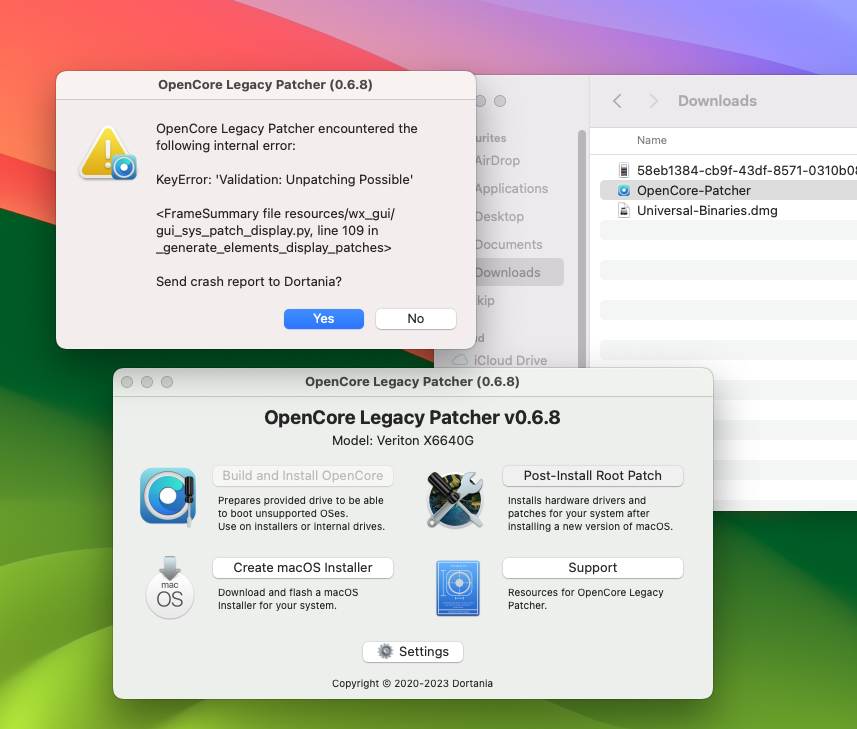The width and height of the screenshot is (857, 729).
Task: Open Documents in Finder sidebar
Action: click(x=508, y=244)
